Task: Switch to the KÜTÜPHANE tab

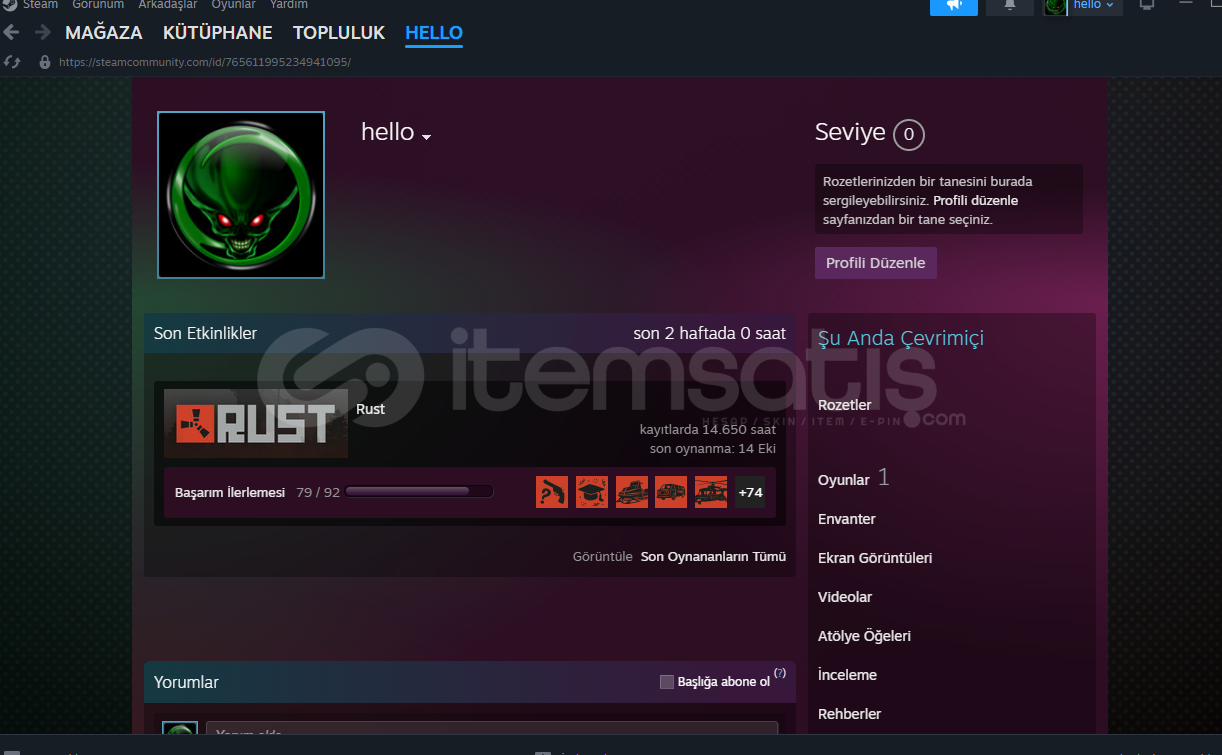Action: coord(217,32)
